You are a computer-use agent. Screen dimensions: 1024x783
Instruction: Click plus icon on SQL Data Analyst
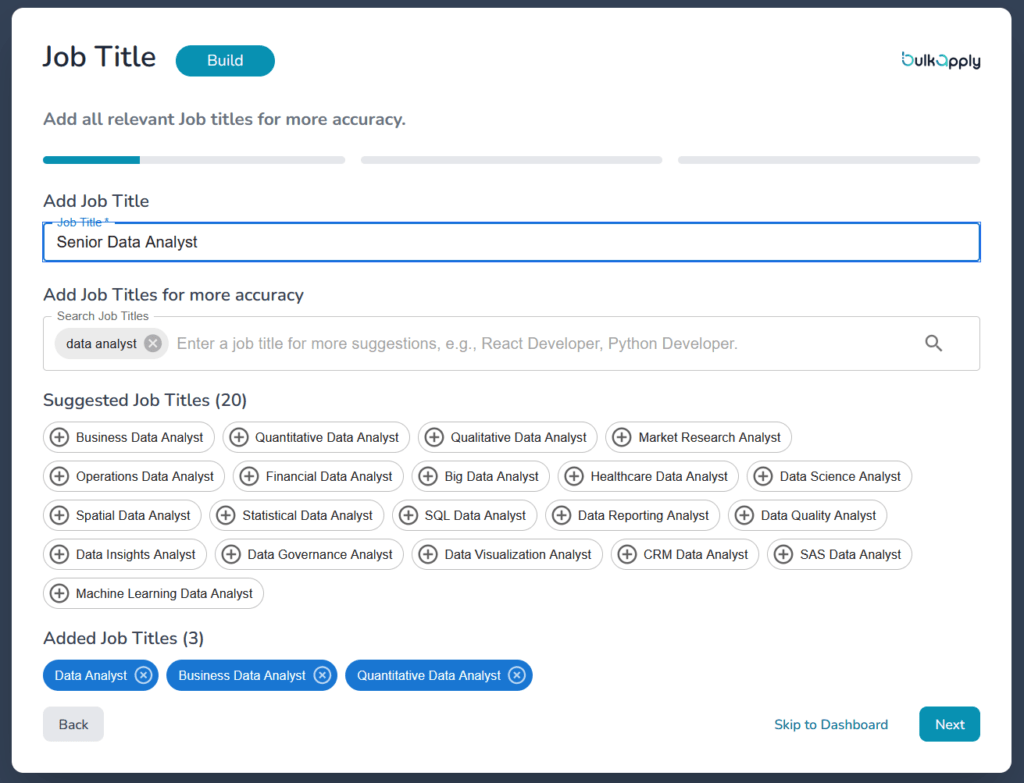[x=408, y=515]
